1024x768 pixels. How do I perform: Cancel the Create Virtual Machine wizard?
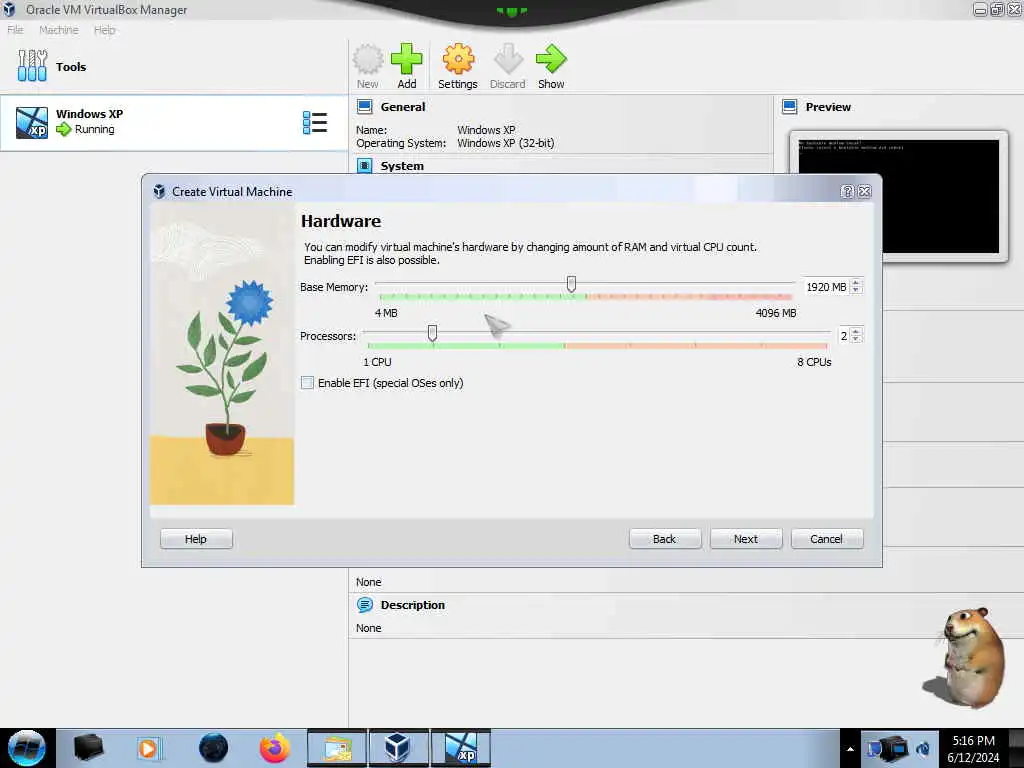(827, 539)
